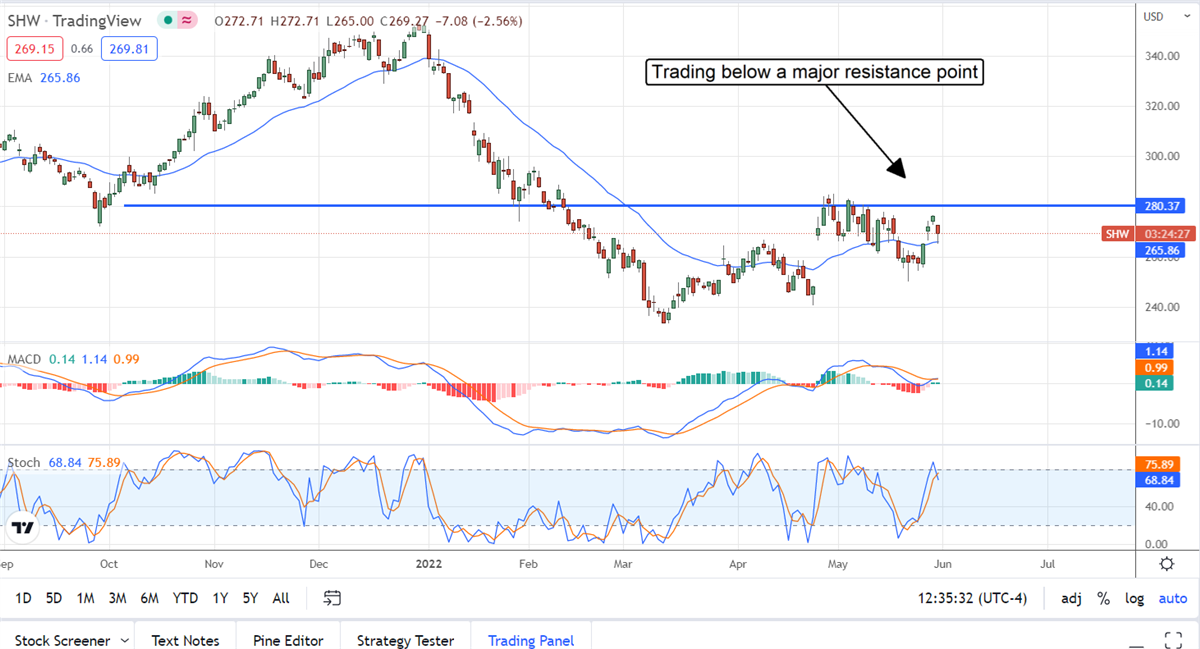Set date range to YTD
1200x649 pixels.
[185, 598]
